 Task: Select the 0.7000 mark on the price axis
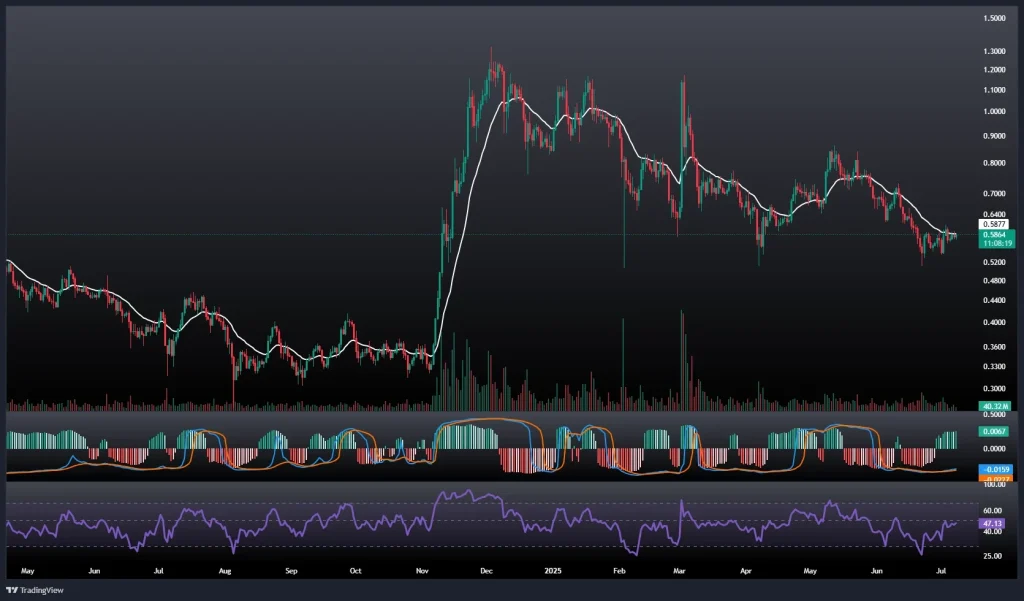993,192
